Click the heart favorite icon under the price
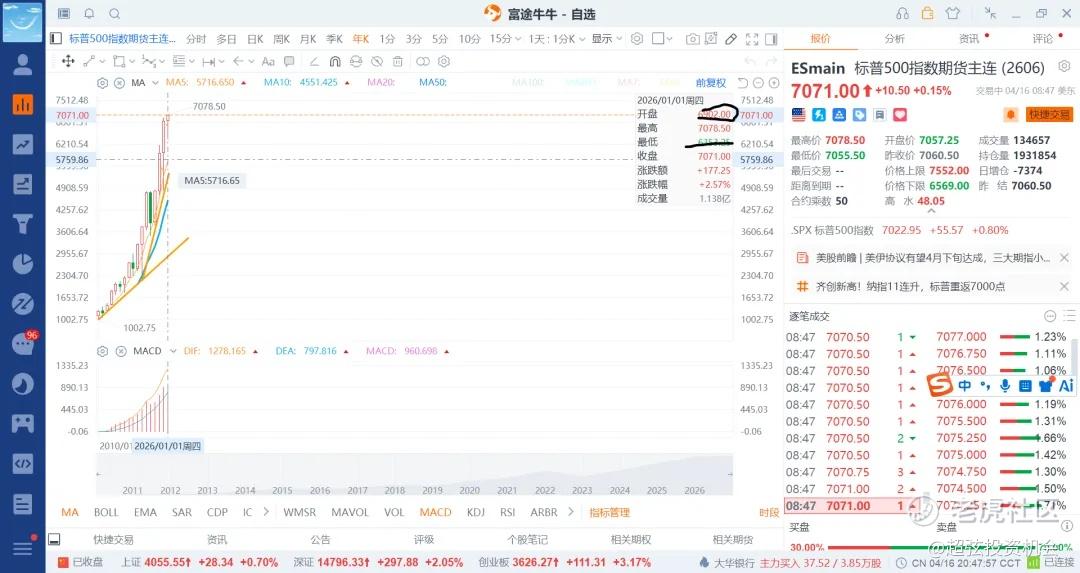This screenshot has width=1080, height=573. [900, 114]
